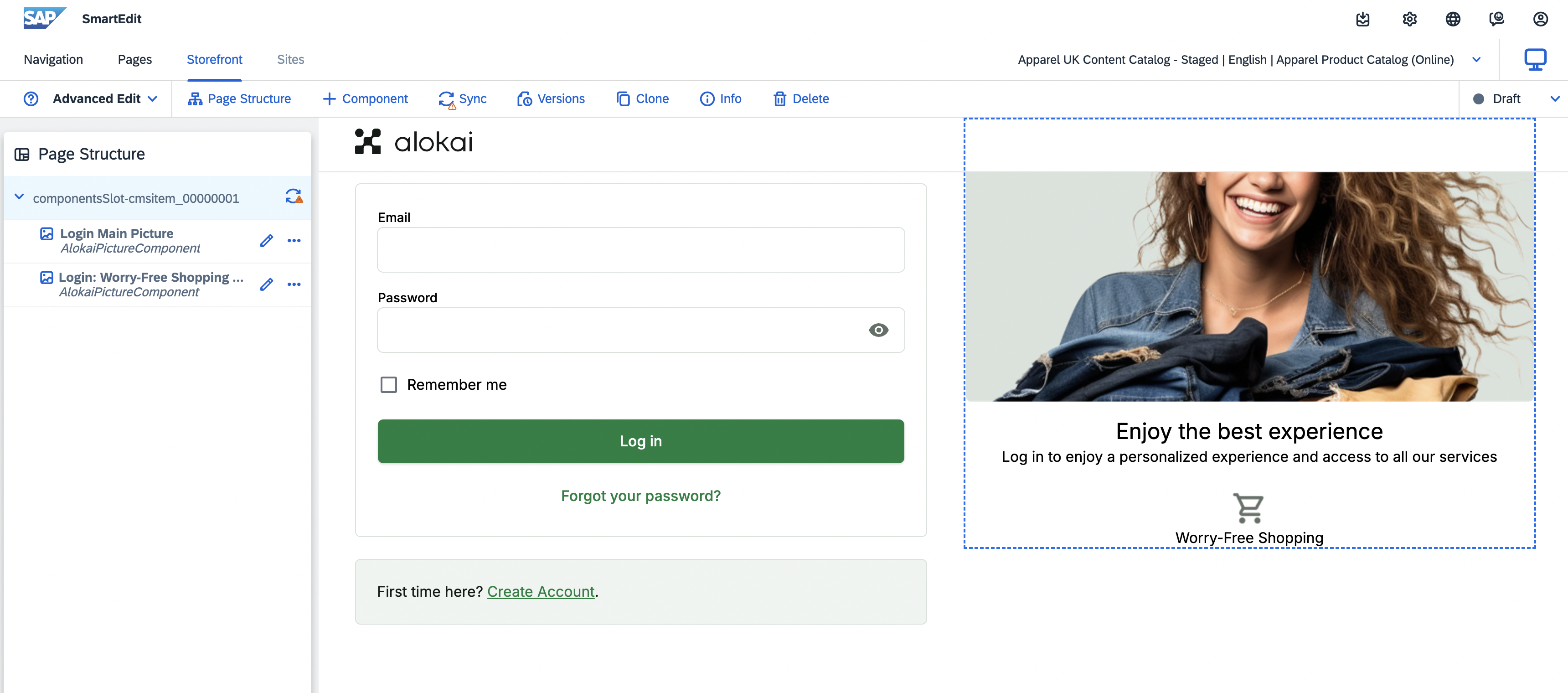This screenshot has height=693, width=1568.
Task: Open more options for Worry-Free Shopping component
Action: [294, 284]
